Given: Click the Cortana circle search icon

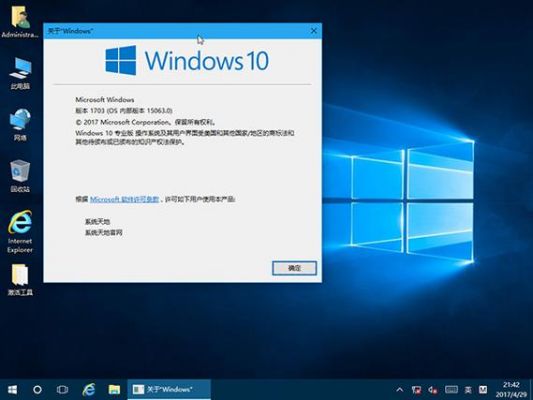Looking at the screenshot, I should 37,389.
